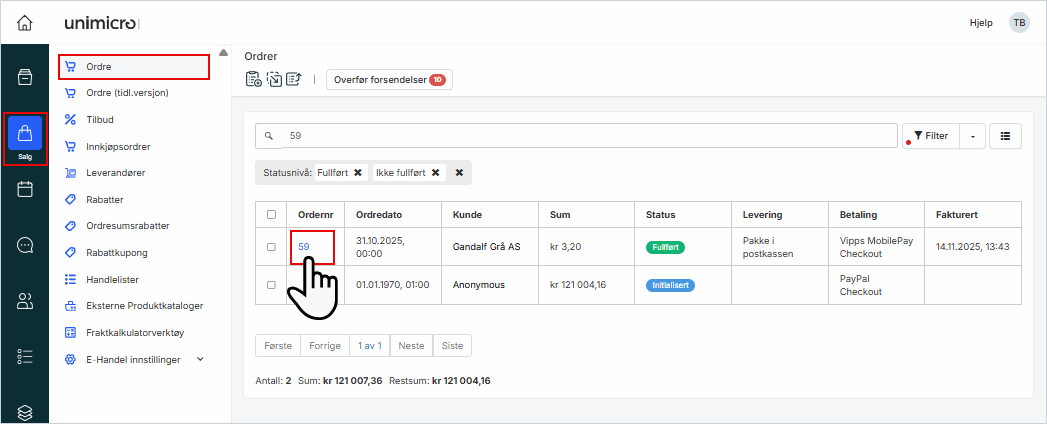
Task: Open Innkjøpsordrer in the side menu
Action: (x=118, y=146)
